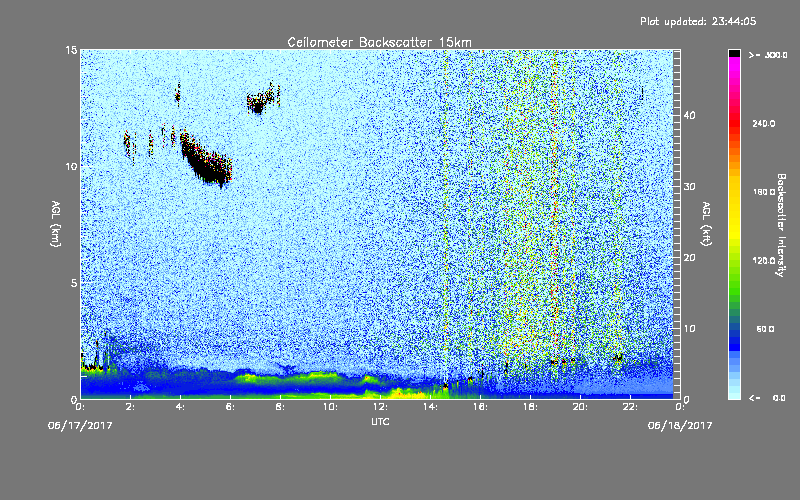This screenshot has height=500, width=800.
Task: Click the 60.0 colorbar value
Action: (x=765, y=329)
